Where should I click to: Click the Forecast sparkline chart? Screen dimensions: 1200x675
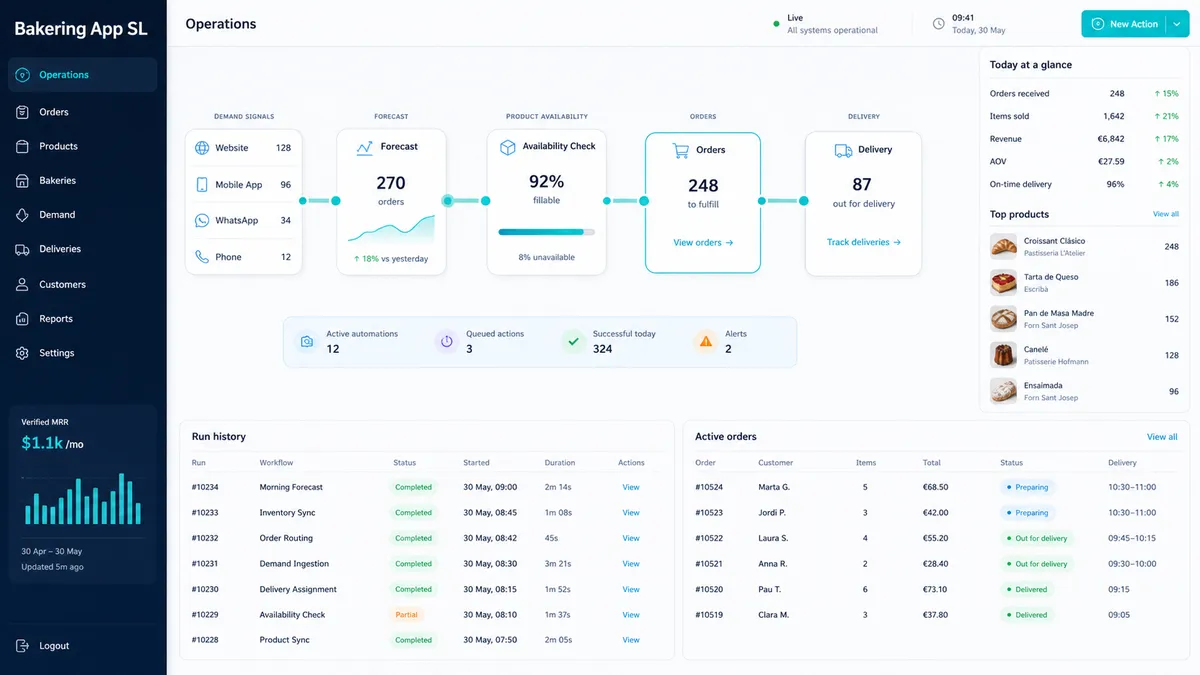391,229
